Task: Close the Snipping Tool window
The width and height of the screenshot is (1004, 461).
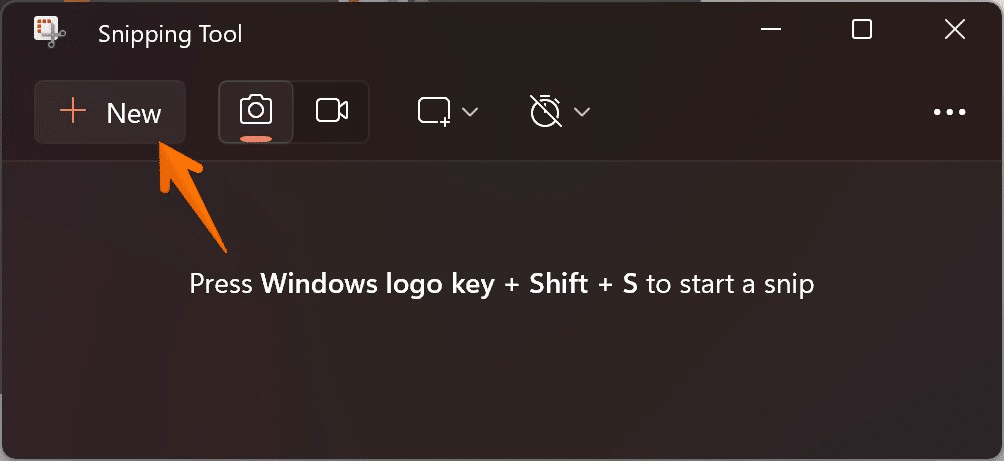Action: pyautogui.click(x=954, y=31)
